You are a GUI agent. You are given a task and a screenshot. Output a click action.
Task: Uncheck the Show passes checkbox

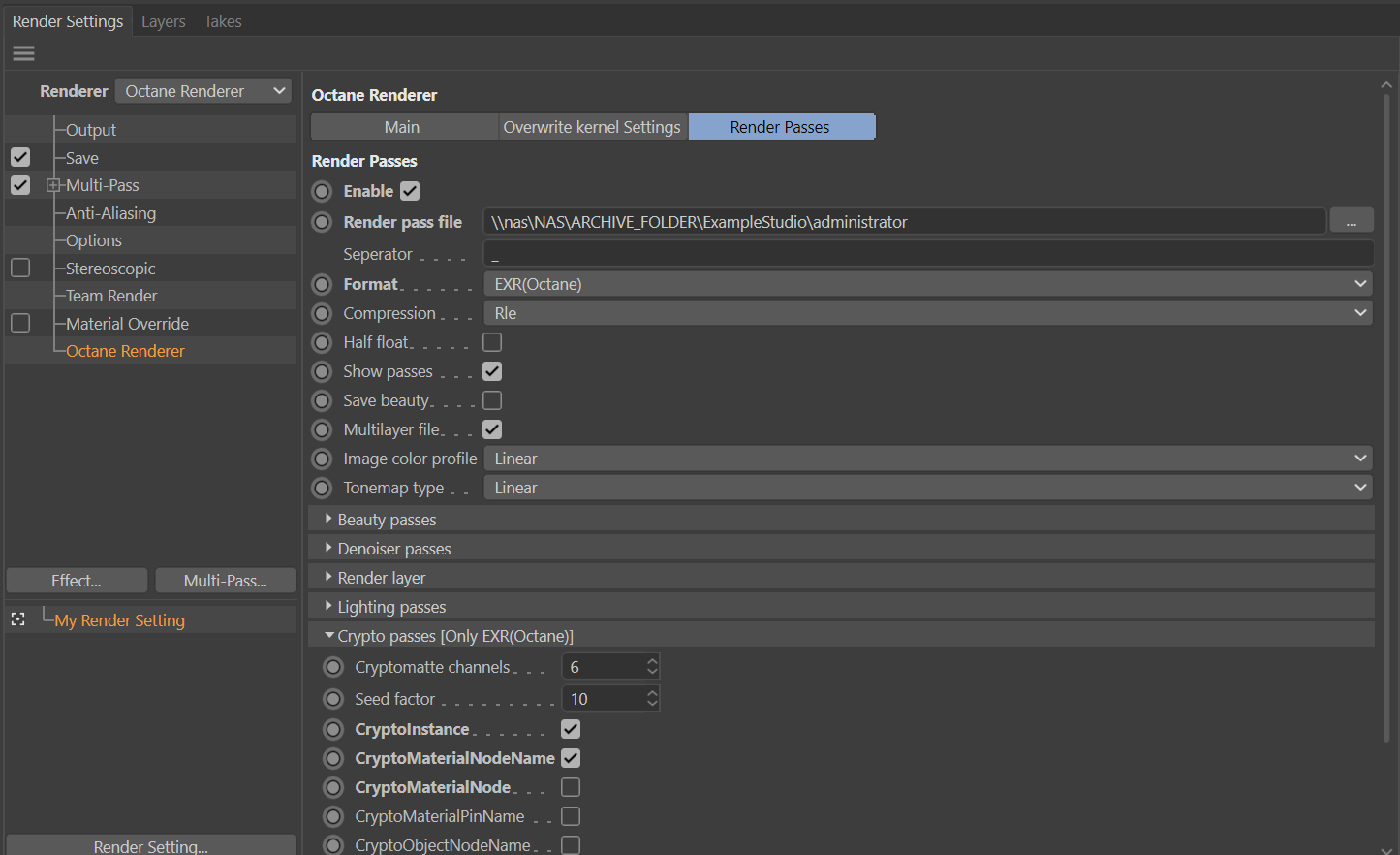click(x=492, y=371)
